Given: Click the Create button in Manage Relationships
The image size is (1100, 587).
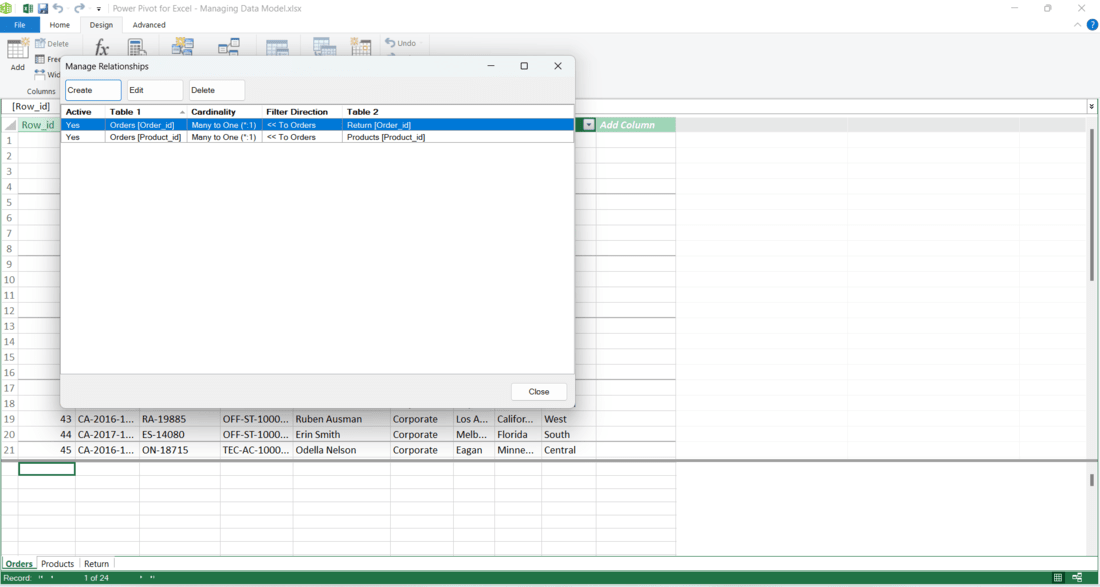Looking at the screenshot, I should (93, 90).
